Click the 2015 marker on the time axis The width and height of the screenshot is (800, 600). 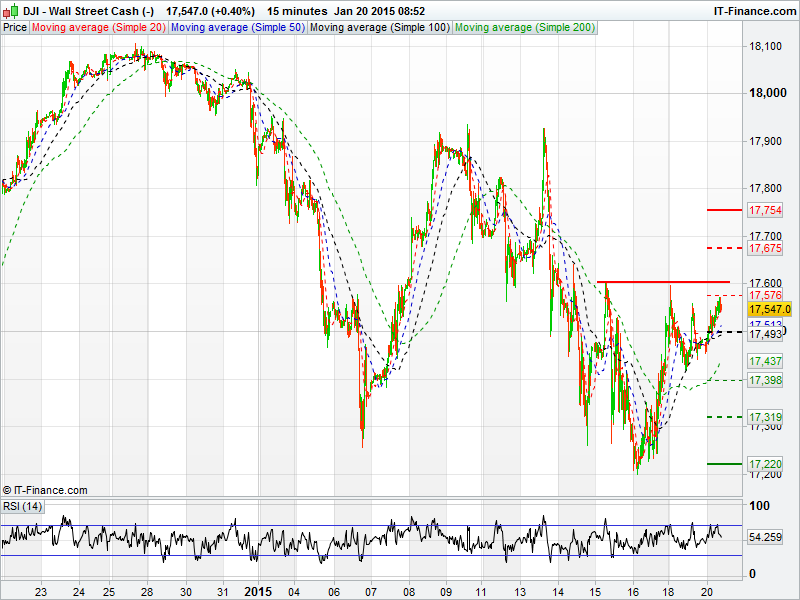point(258,590)
